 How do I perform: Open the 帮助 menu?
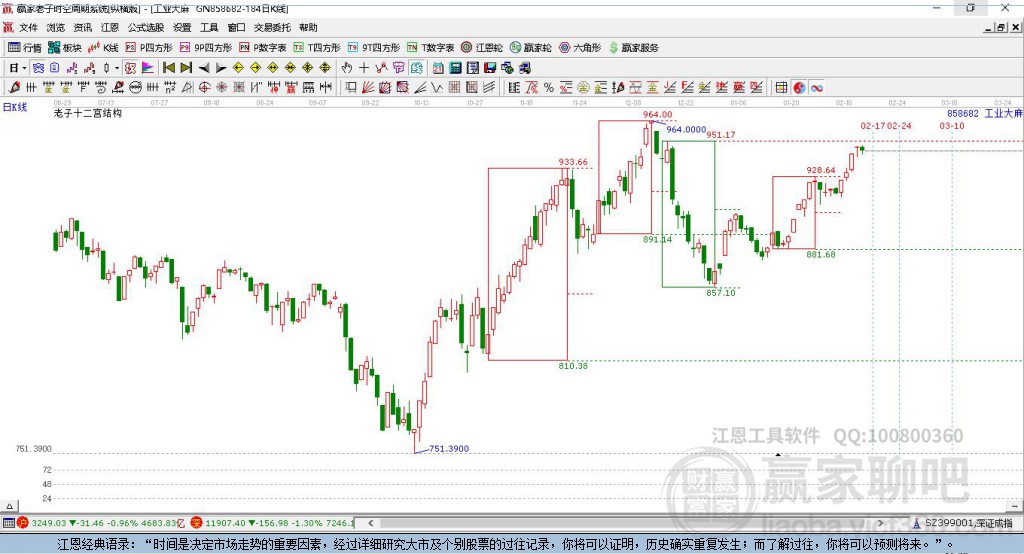click(x=308, y=27)
